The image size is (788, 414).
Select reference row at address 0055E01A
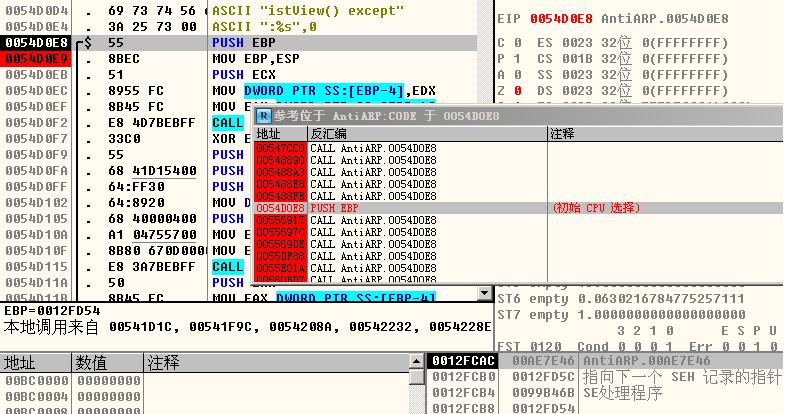coord(518,268)
